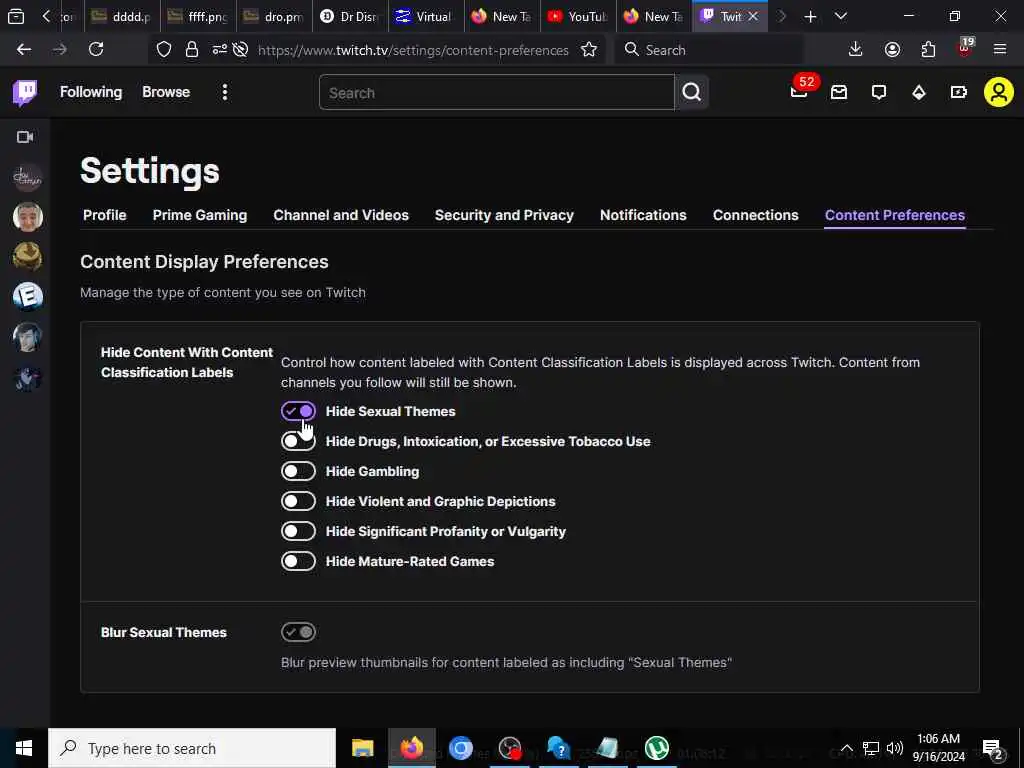Switch to the Dr Disrespect browser tab
This screenshot has width=1024, height=768.
[350, 17]
